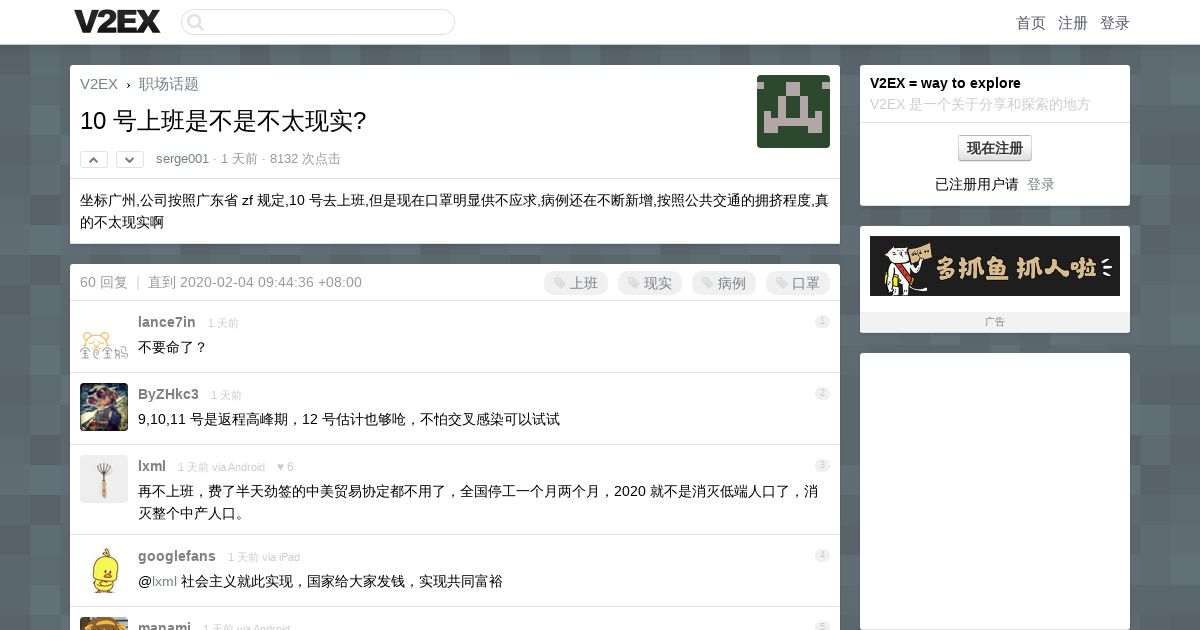Open ByZHkc3's avatar image
Viewport: 1200px width, 630px height.
[x=104, y=407]
